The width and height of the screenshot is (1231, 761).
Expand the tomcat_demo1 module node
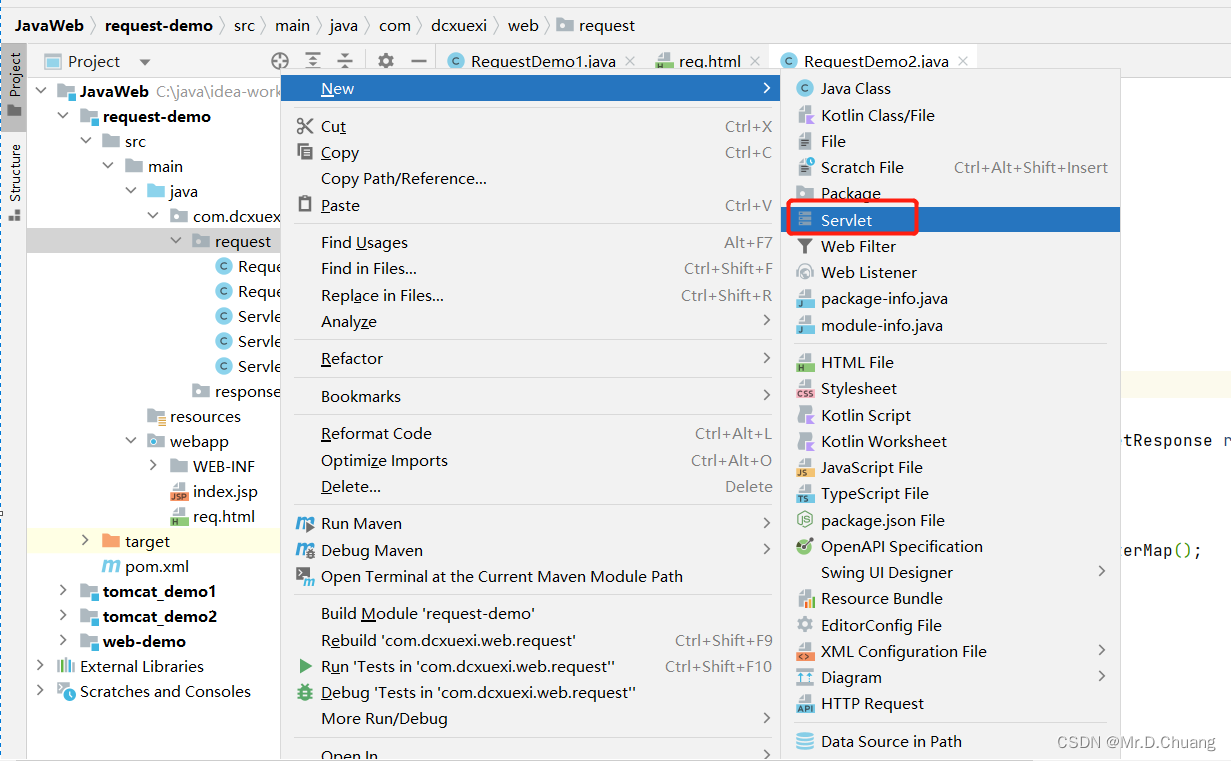click(63, 591)
